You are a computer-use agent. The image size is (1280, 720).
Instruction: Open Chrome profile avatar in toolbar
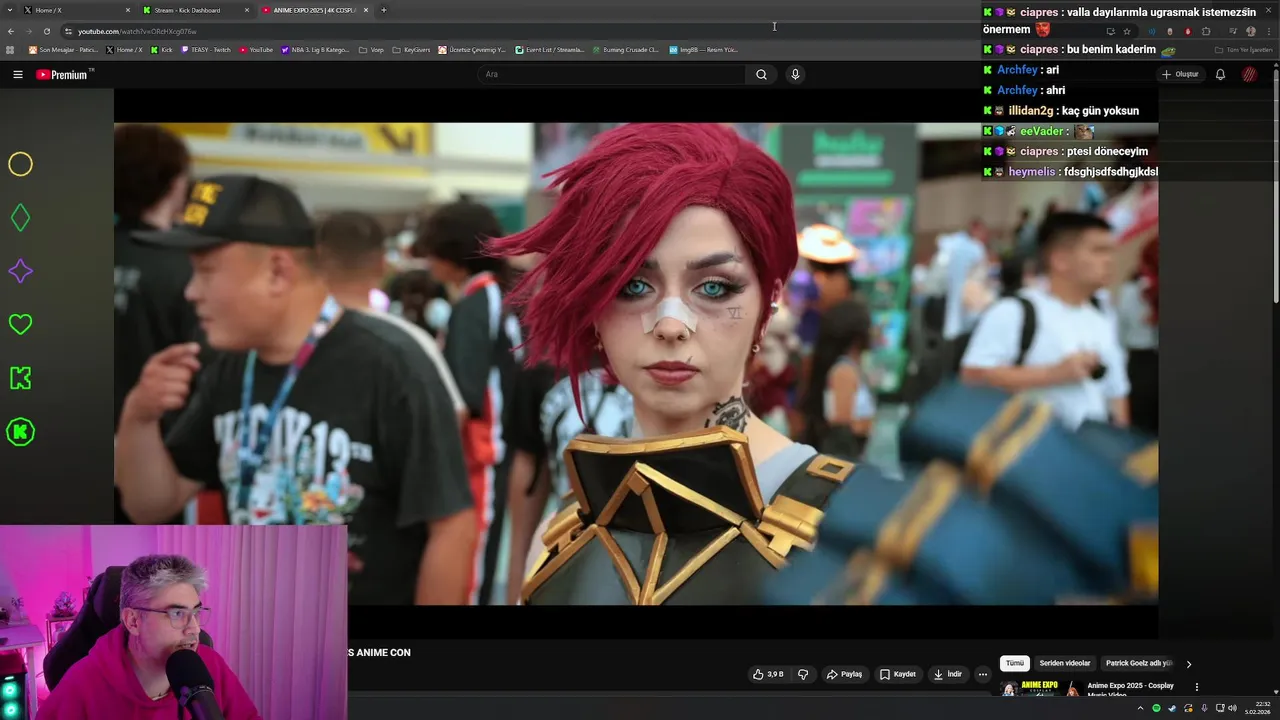click(x=1250, y=31)
